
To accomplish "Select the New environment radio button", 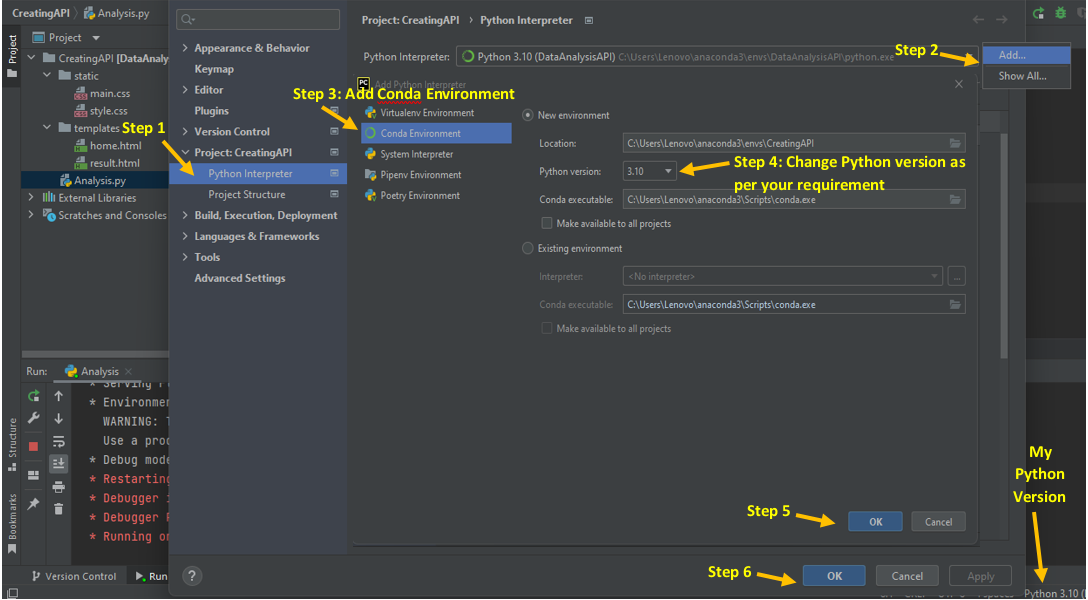I will pyautogui.click(x=528, y=115).
